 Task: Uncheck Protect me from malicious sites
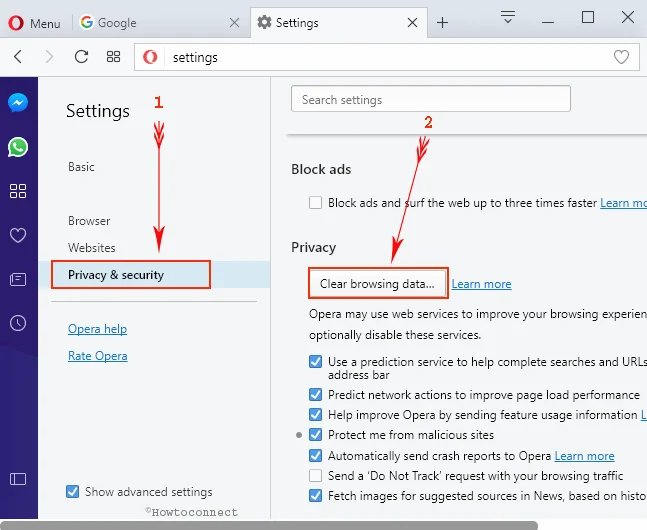tap(316, 435)
